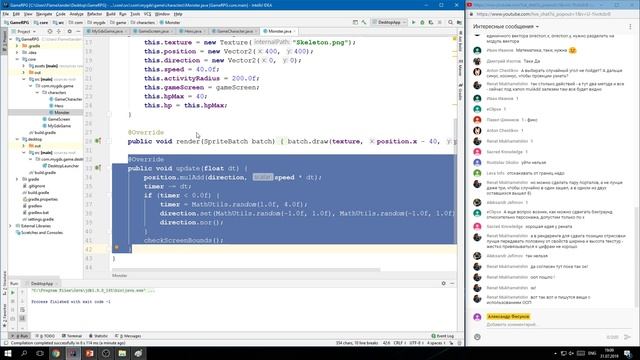This screenshot has height=360, width=640.
Task: Run DesktopApp with the green play button
Action: click(413, 22)
